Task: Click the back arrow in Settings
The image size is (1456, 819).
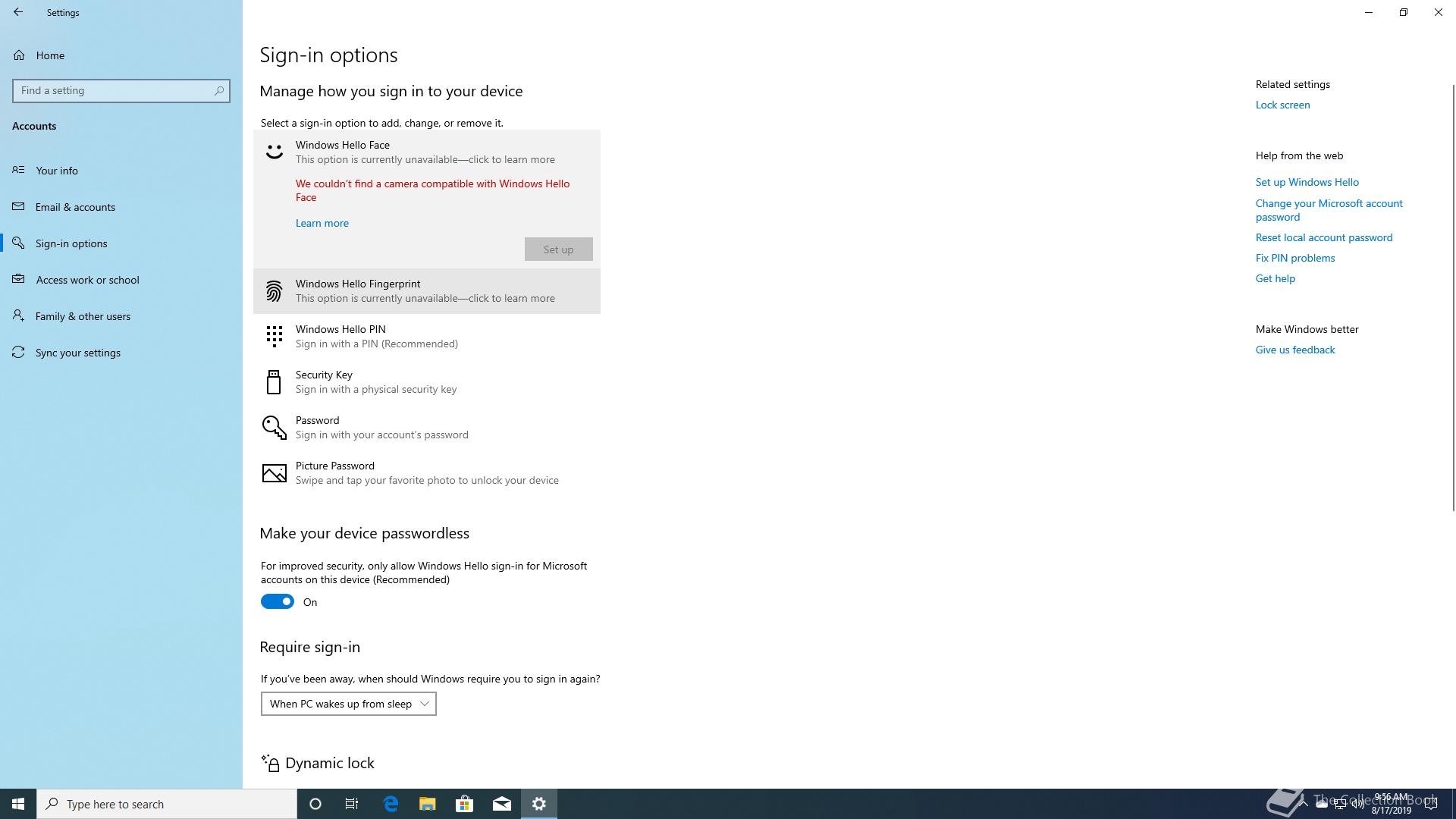Action: (x=18, y=12)
